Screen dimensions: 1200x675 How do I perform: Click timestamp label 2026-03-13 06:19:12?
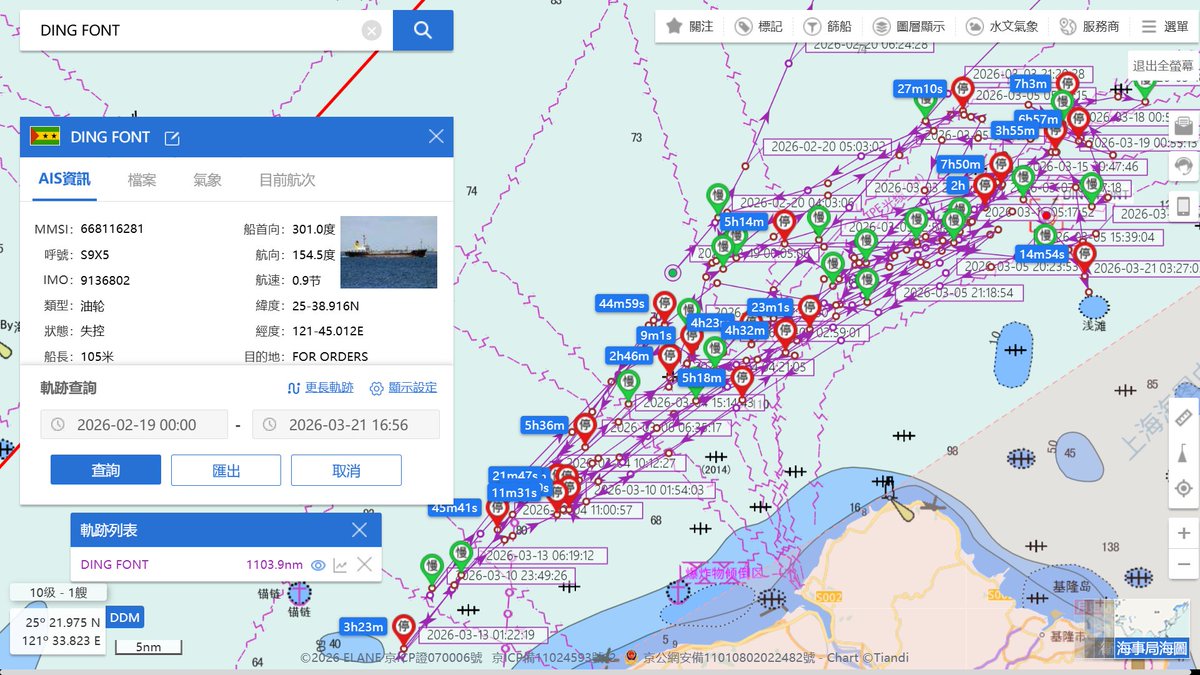click(541, 554)
